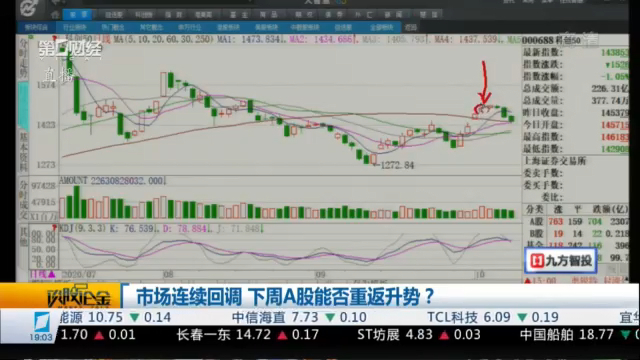This screenshot has width=640, height=360.
Task: Select the 分时成交 vertical side tab
Action: click(23, 196)
